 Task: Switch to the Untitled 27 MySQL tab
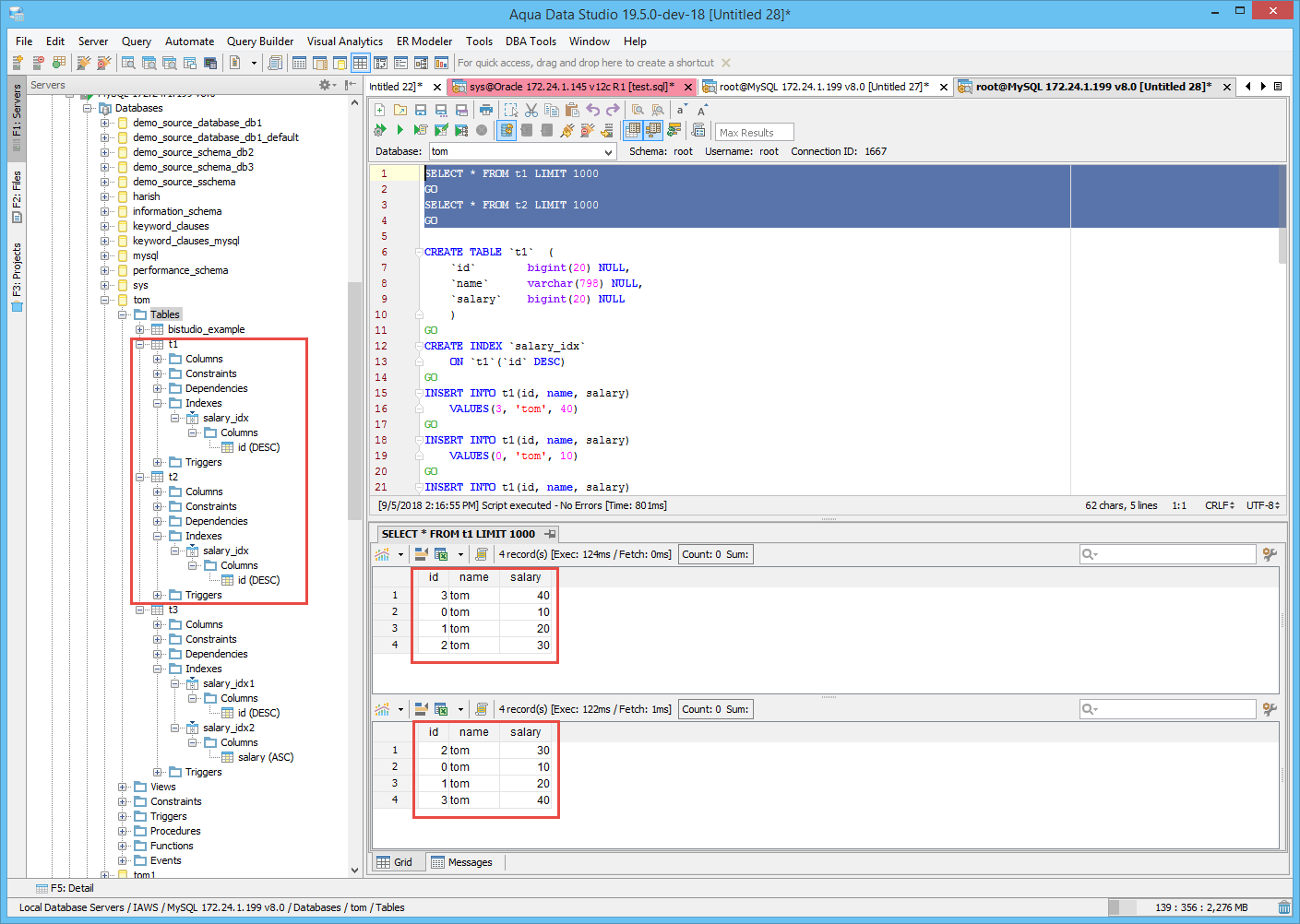(824, 87)
